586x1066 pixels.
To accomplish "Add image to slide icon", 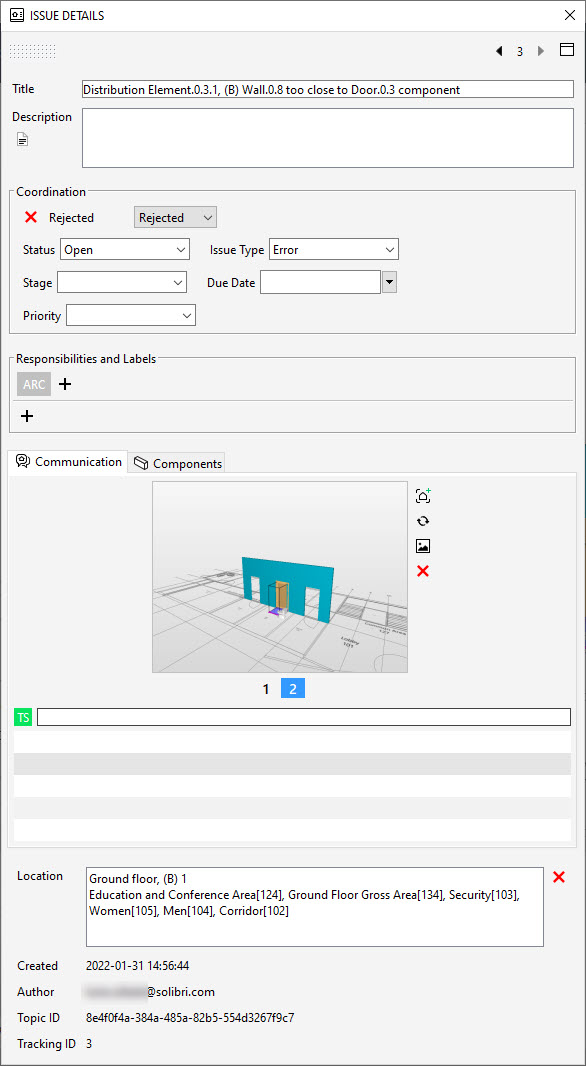I will (423, 546).
